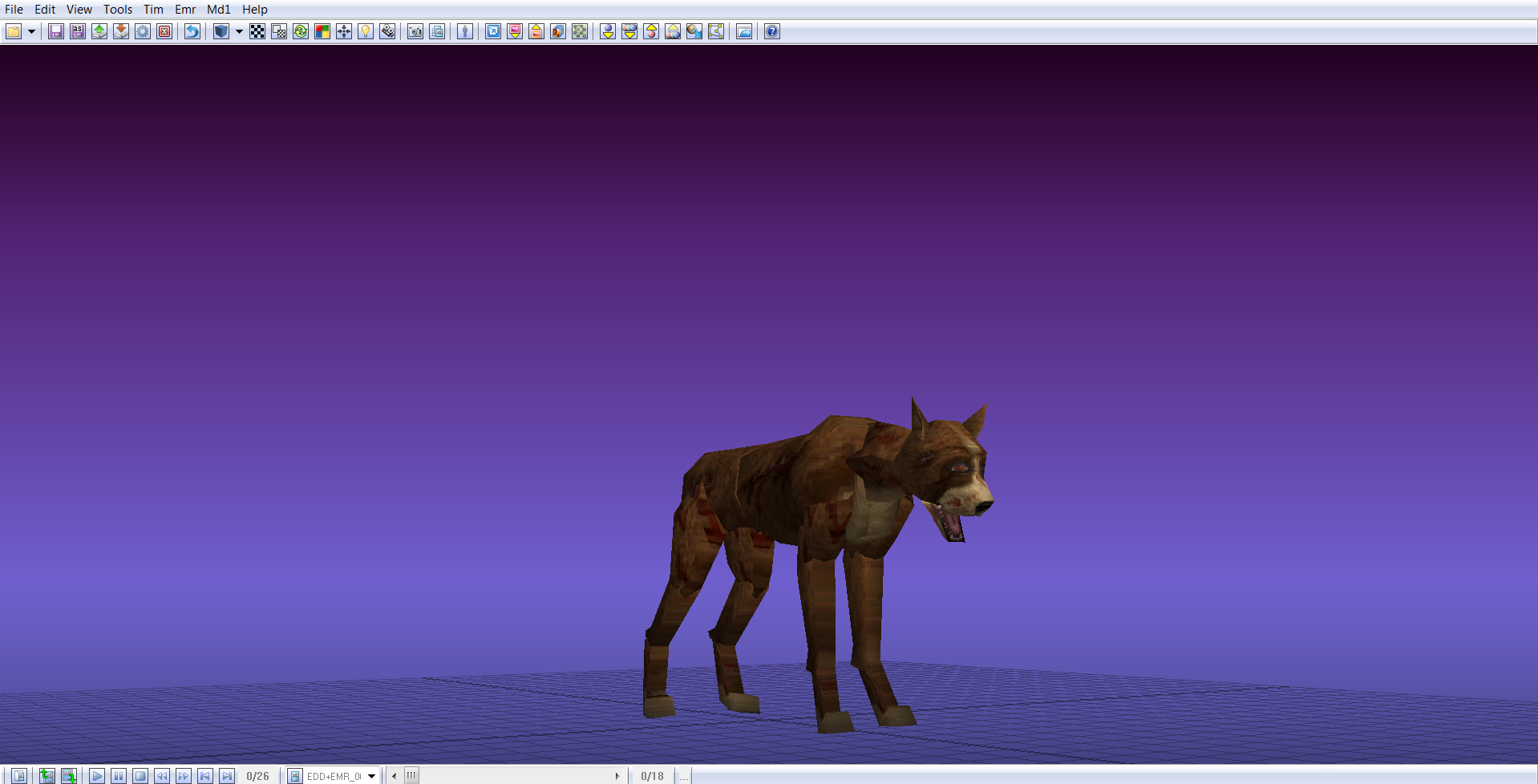
Task: Click the Save As floppy icon
Action: 78,31
